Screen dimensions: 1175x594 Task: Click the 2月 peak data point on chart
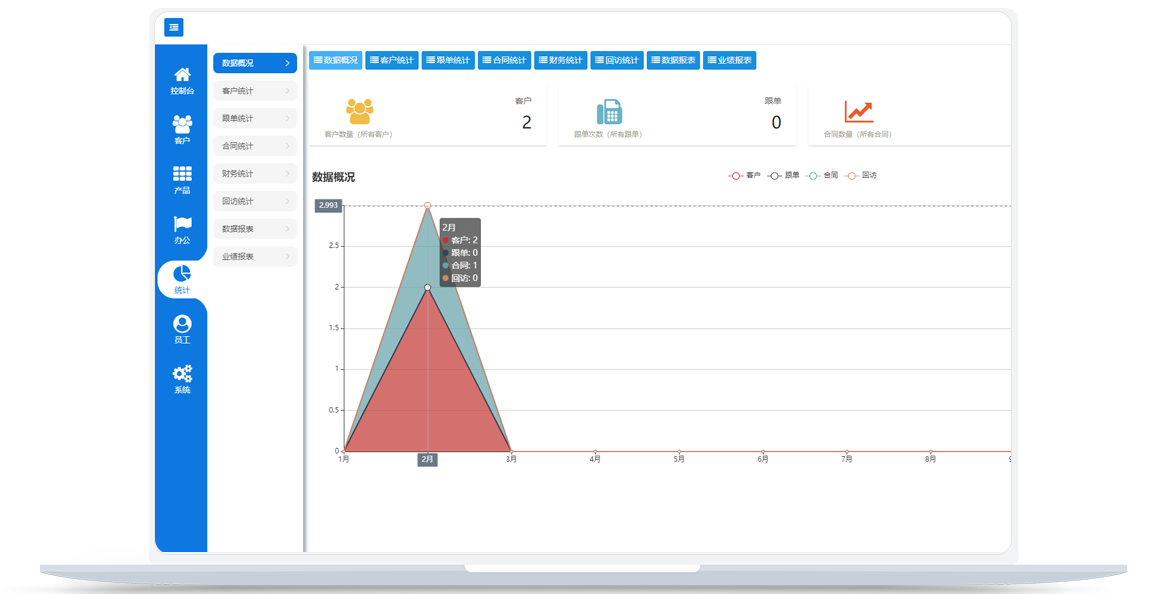point(428,206)
